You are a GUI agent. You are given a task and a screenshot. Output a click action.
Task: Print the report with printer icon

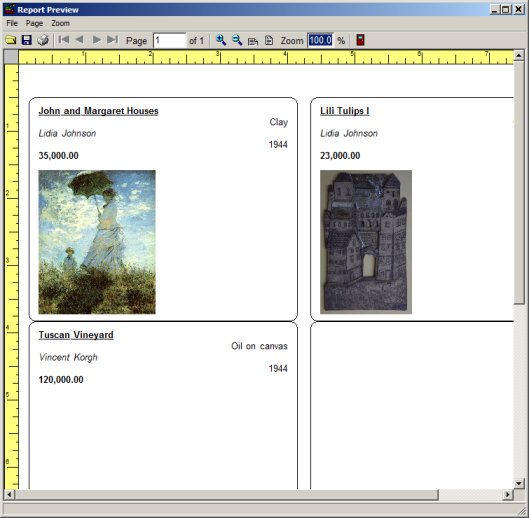43,40
